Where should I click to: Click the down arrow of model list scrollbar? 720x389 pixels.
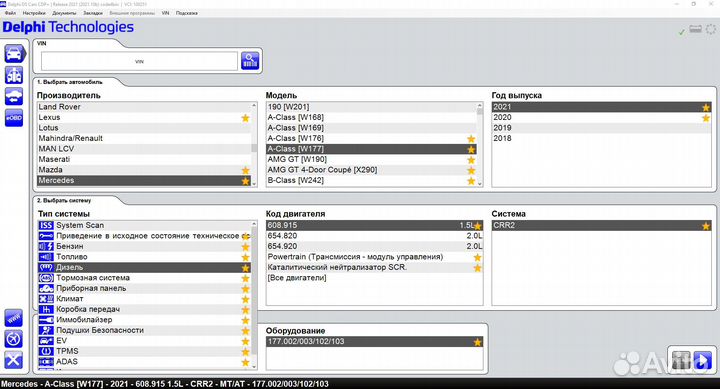coord(480,183)
